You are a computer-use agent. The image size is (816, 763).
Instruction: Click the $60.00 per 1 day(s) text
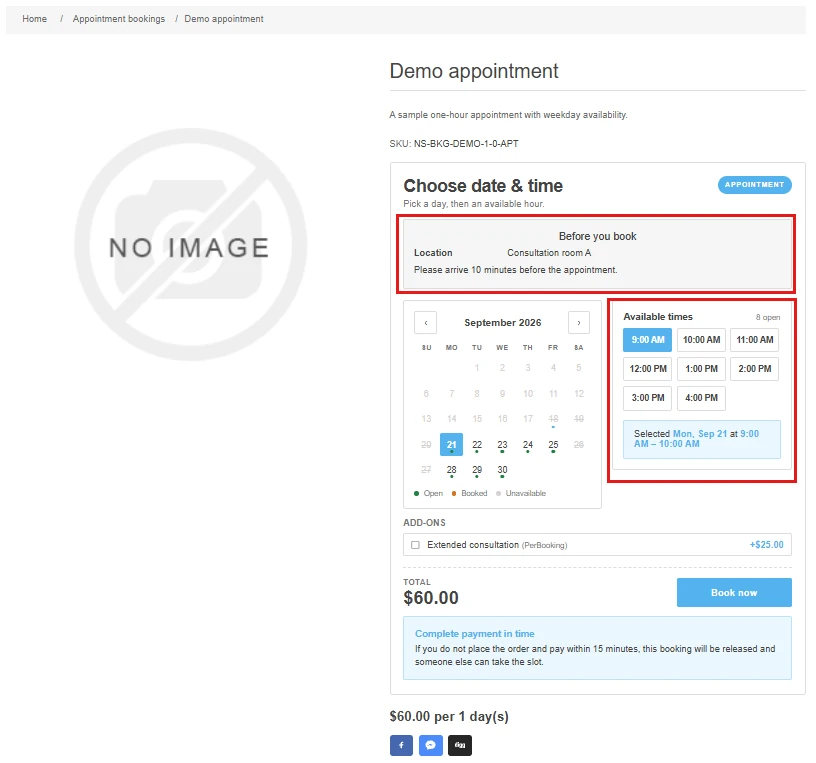click(449, 717)
